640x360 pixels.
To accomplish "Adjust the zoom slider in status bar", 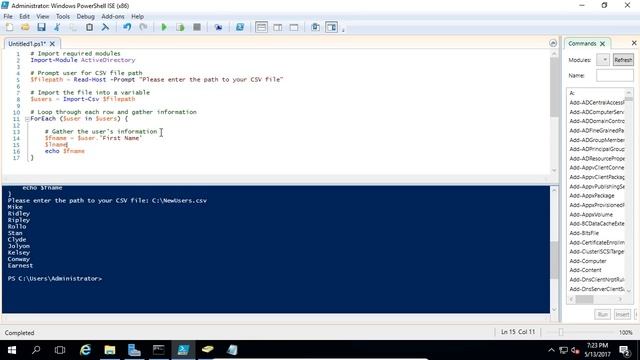I will [x=561, y=332].
